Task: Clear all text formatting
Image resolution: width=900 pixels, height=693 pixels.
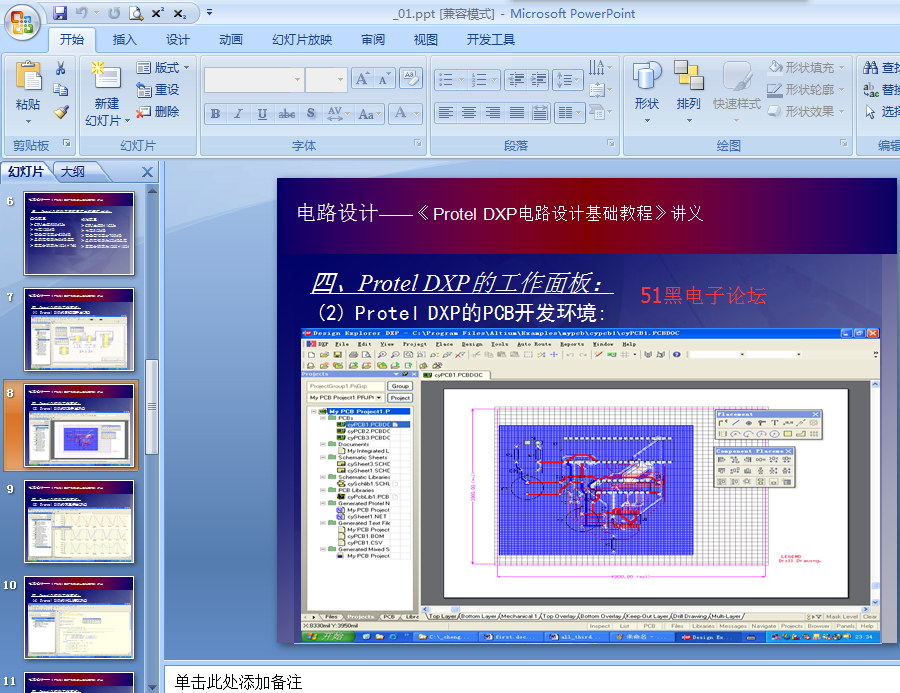Action: click(x=410, y=79)
